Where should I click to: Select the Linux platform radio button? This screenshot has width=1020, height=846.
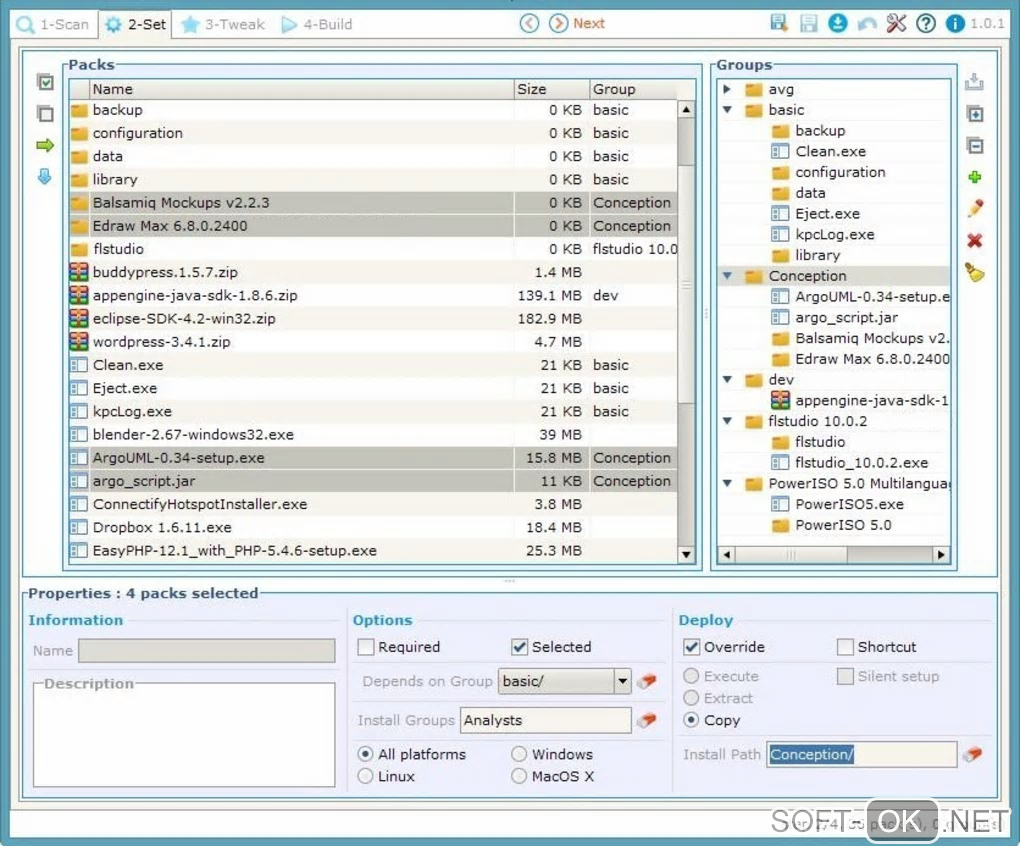366,776
